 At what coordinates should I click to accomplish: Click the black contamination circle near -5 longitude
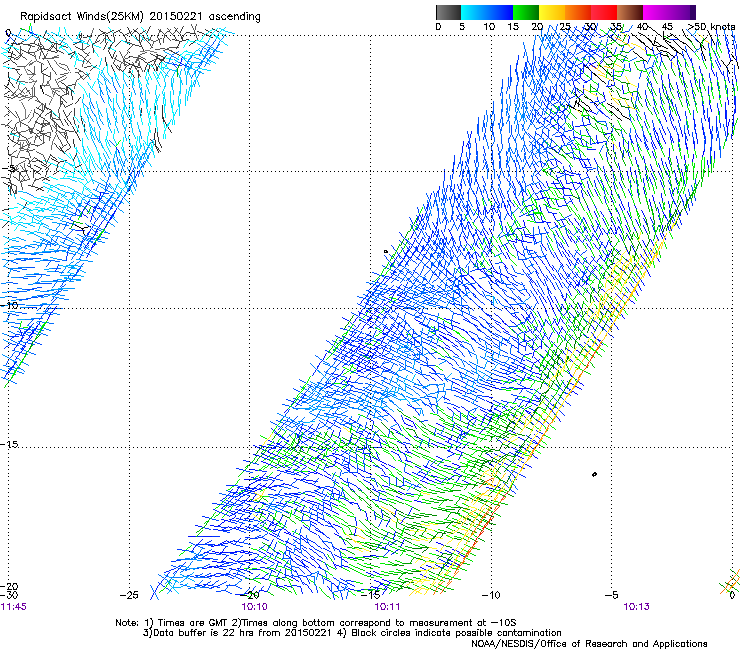coord(594,474)
